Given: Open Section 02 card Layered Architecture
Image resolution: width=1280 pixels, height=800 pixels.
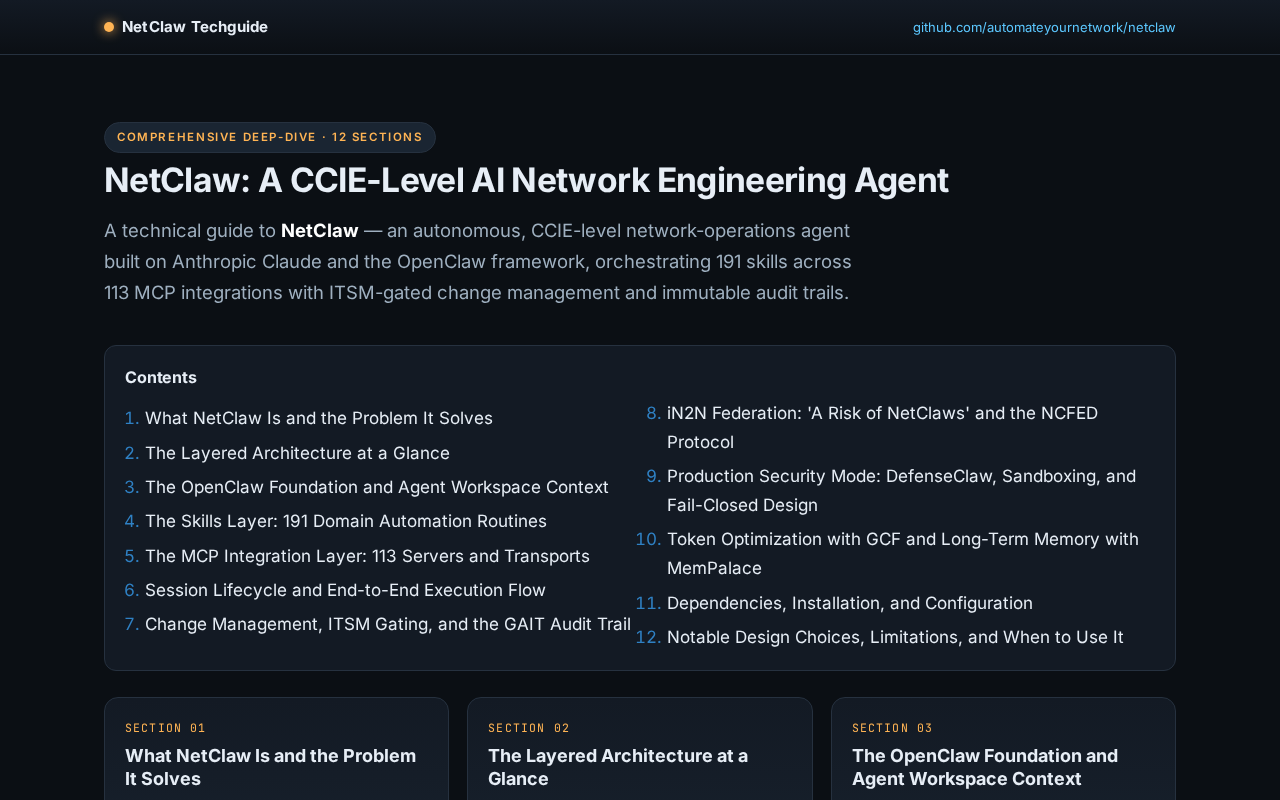Looking at the screenshot, I should coord(640,749).
